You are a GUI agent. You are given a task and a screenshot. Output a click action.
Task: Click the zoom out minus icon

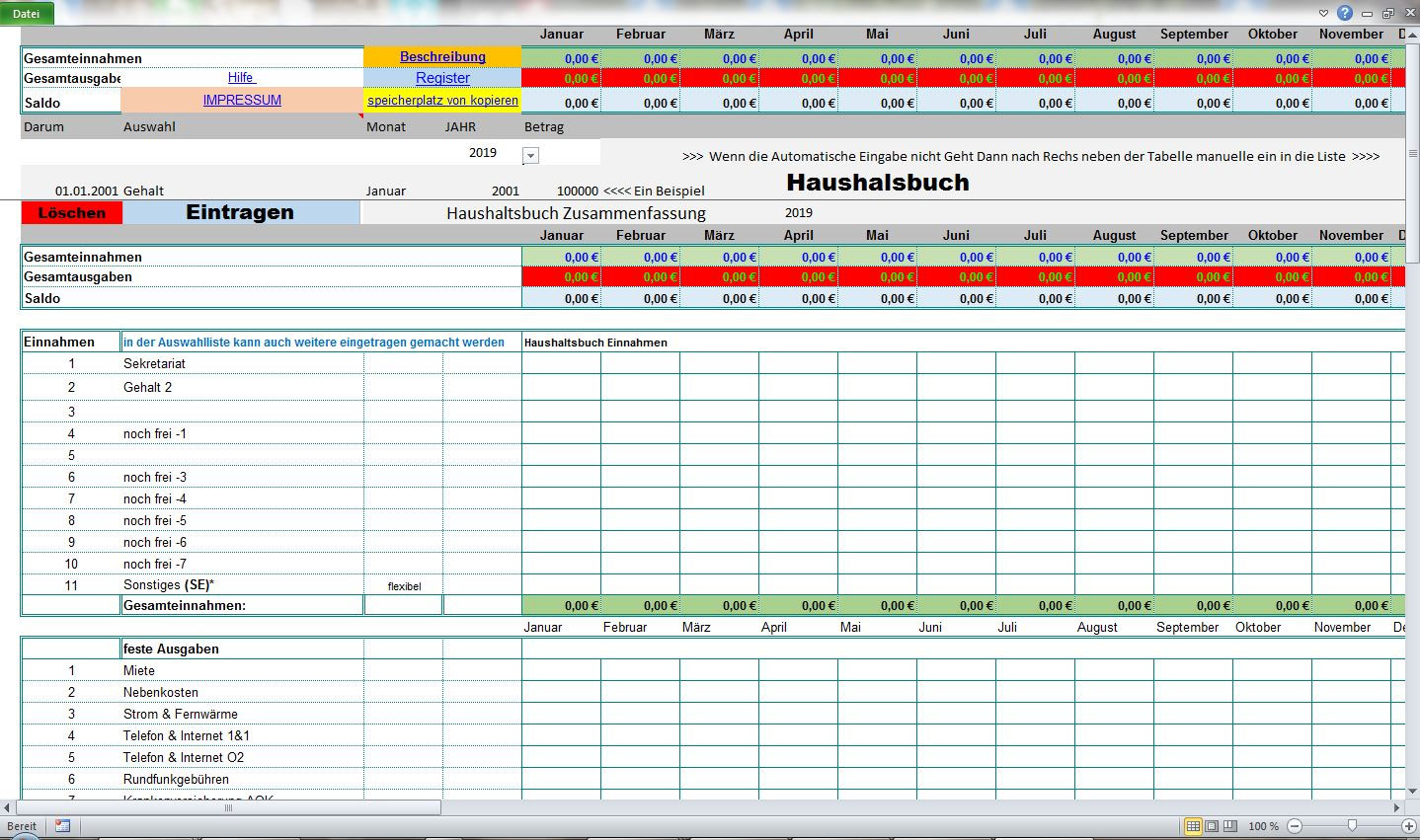click(1295, 826)
